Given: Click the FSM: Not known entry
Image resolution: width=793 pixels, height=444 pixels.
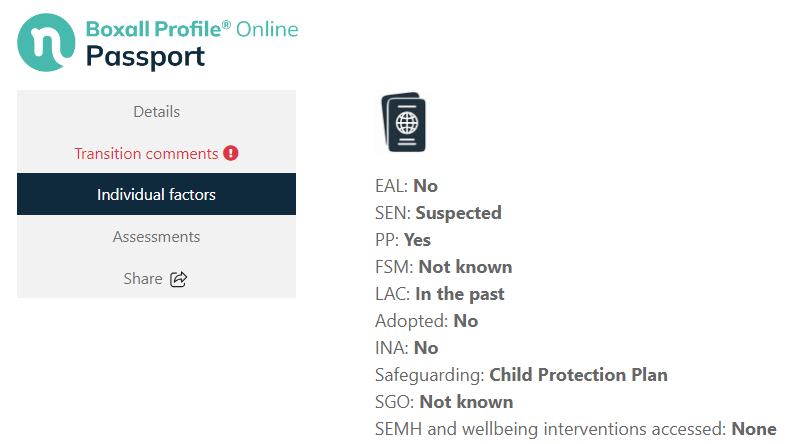Looking at the screenshot, I should [444, 267].
